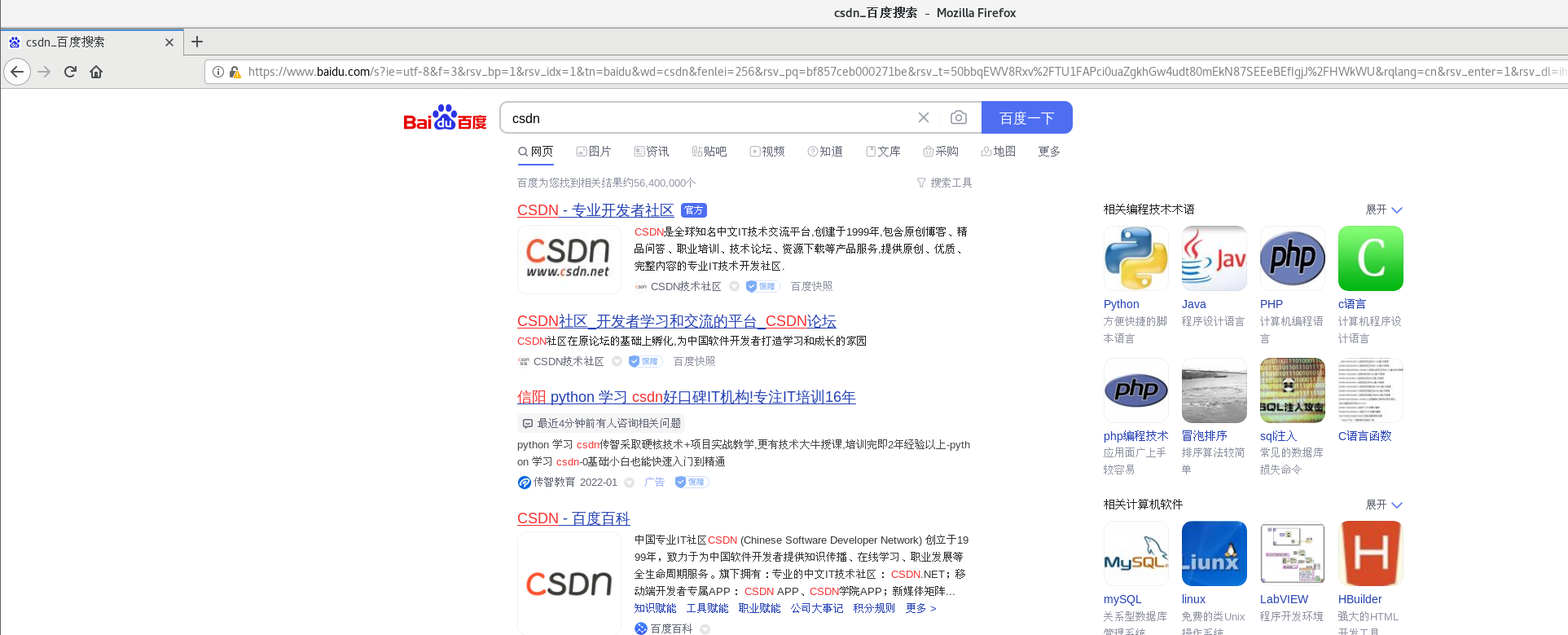Go back with browser back arrow
The width and height of the screenshot is (1568, 635).
pyautogui.click(x=17, y=72)
